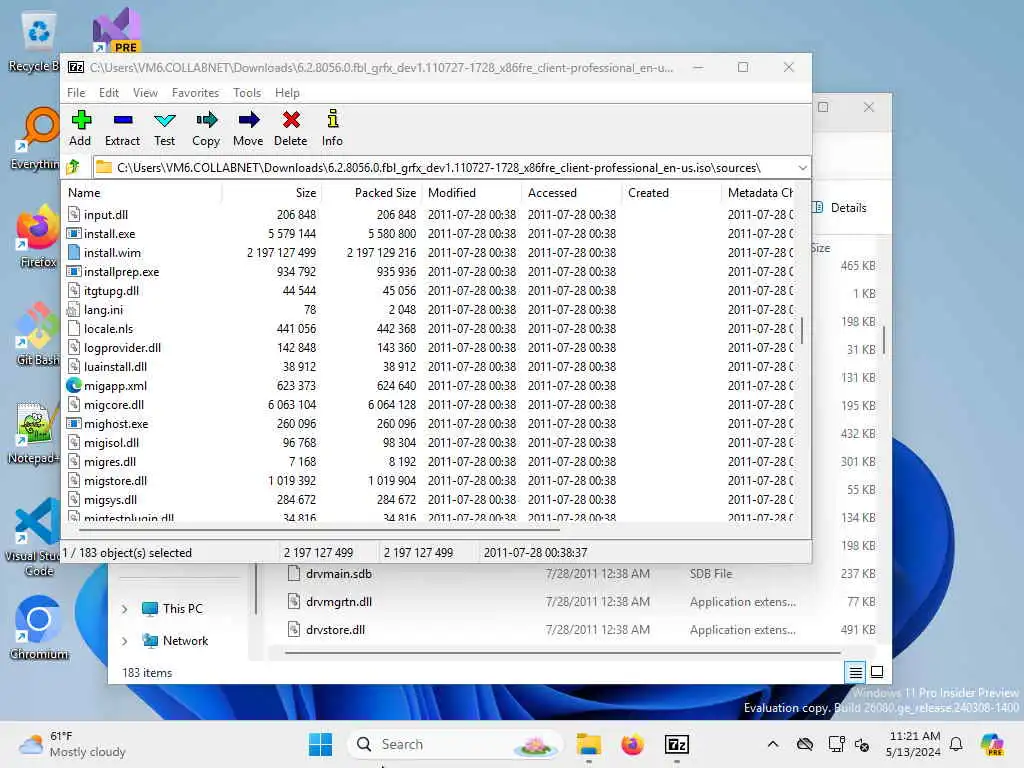Select the input.dll file
The width and height of the screenshot is (1024, 768).
(x=106, y=215)
